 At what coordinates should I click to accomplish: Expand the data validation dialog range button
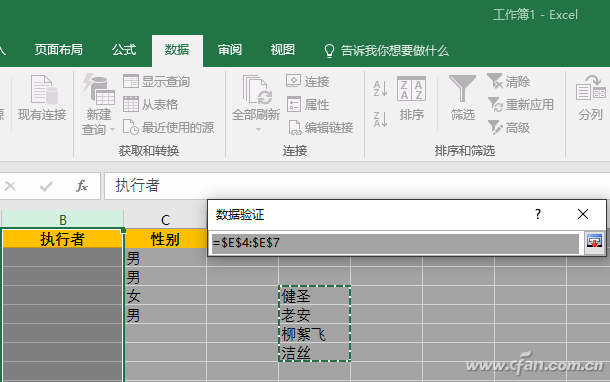[x=594, y=242]
